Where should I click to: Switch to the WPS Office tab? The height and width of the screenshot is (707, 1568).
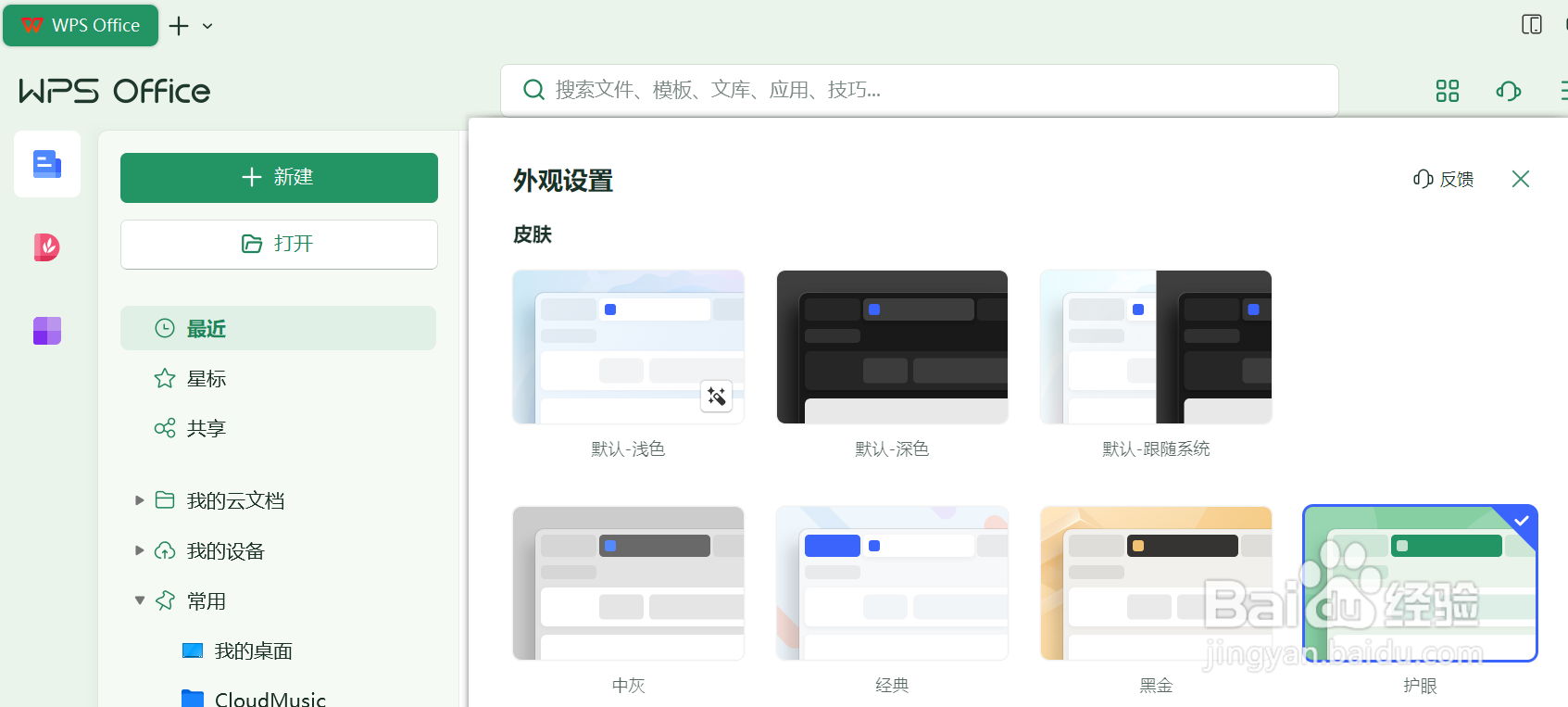[x=81, y=25]
